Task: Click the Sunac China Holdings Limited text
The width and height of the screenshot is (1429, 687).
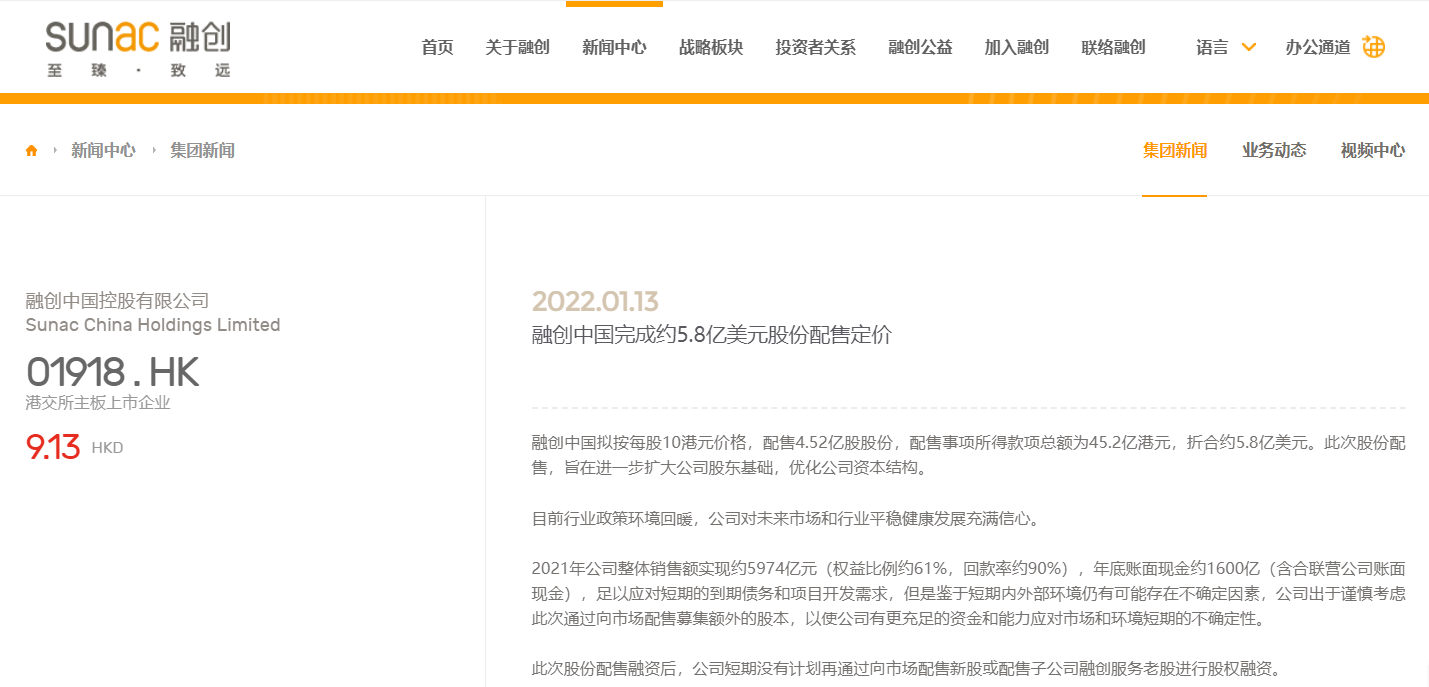Action: click(153, 325)
